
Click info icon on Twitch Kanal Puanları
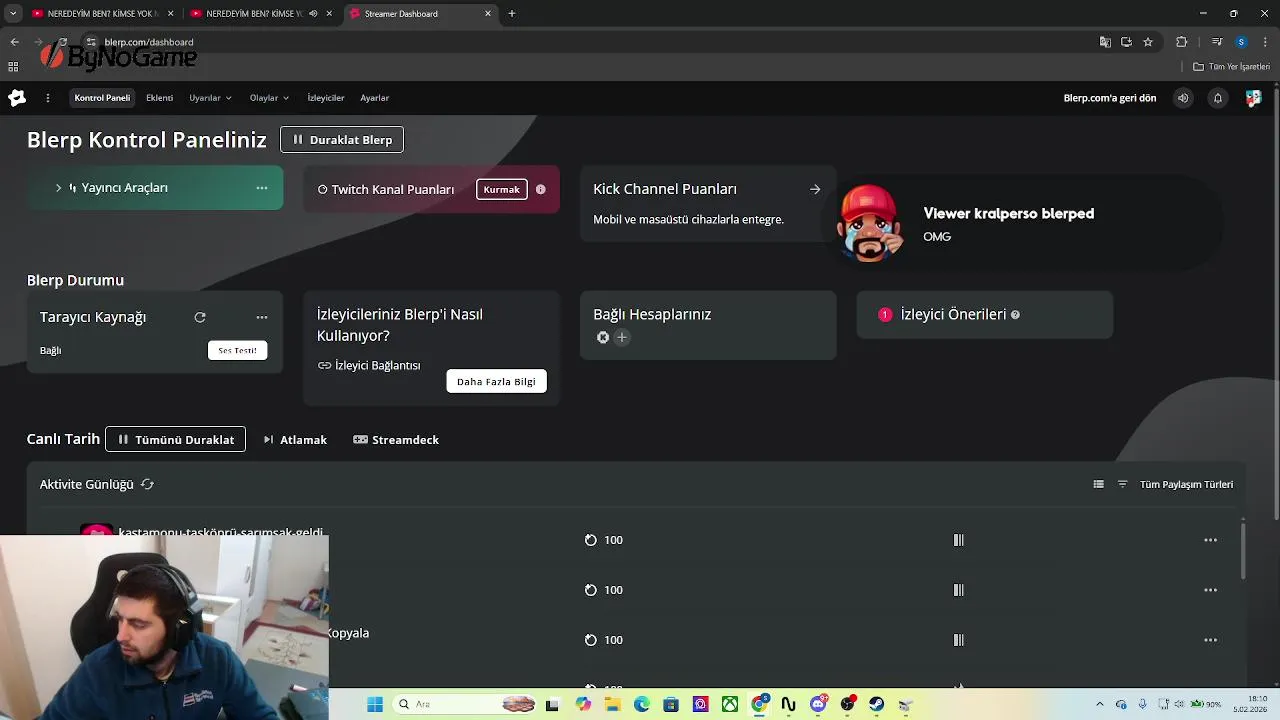coord(541,189)
